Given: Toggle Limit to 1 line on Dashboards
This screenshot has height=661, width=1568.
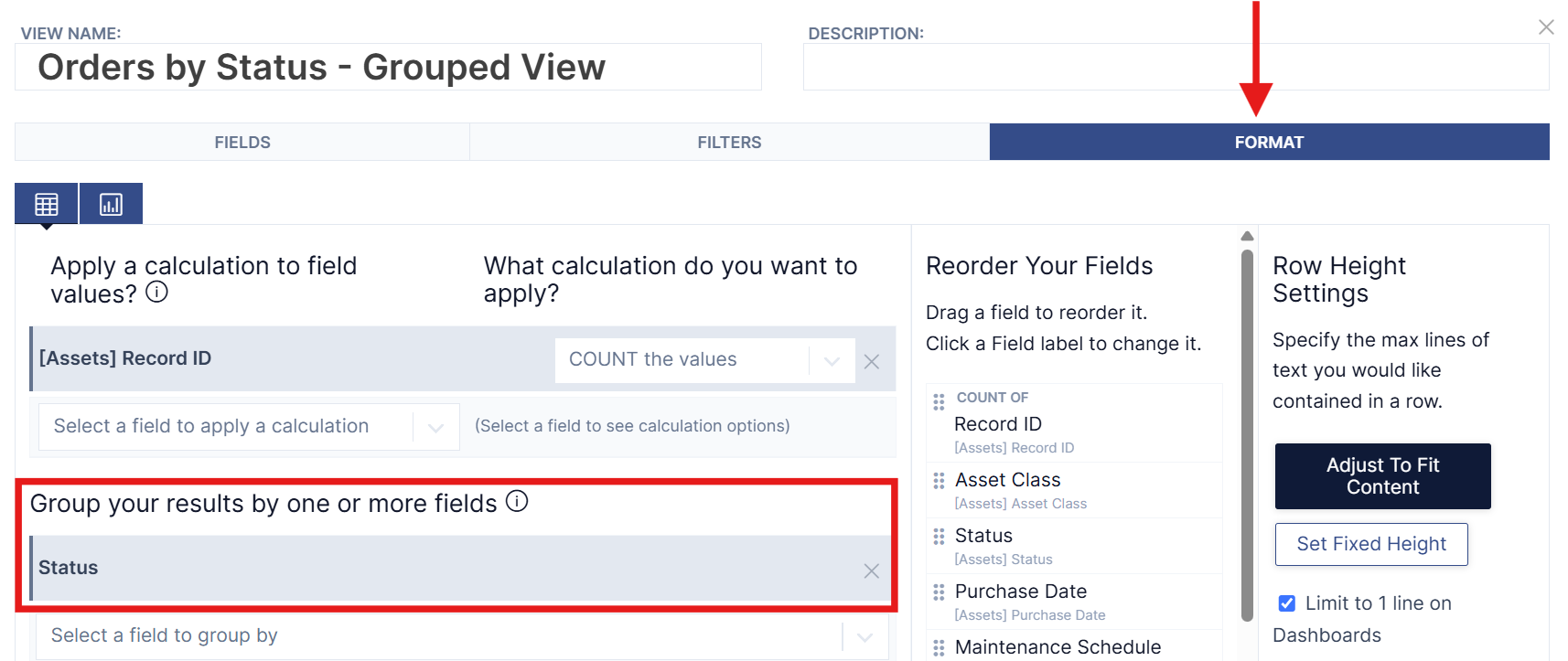Looking at the screenshot, I should 1287,603.
